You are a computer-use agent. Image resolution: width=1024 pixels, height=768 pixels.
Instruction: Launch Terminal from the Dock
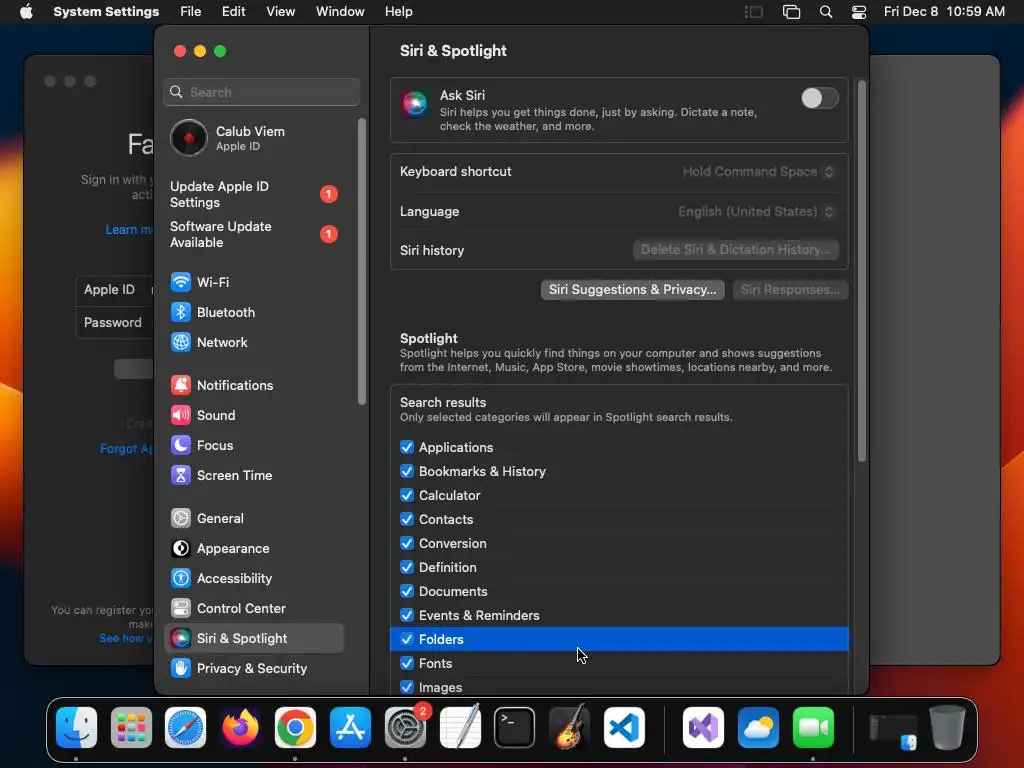[x=515, y=728]
